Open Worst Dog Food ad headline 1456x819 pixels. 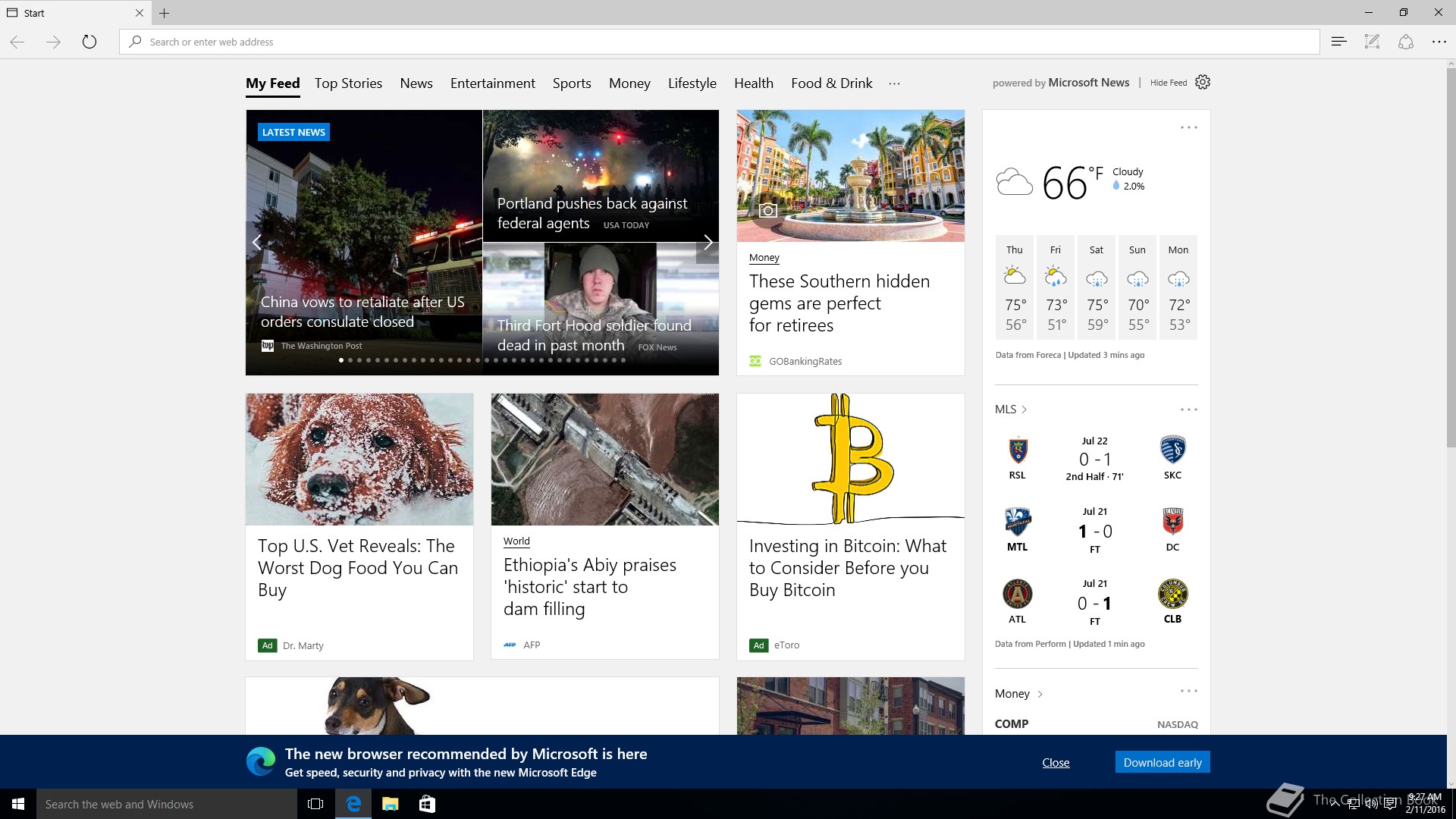click(x=358, y=568)
